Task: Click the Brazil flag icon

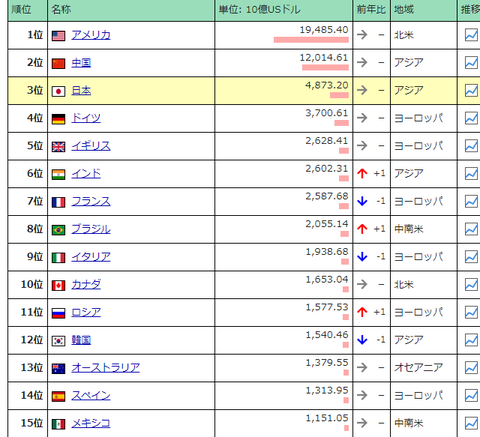Action: click(58, 230)
